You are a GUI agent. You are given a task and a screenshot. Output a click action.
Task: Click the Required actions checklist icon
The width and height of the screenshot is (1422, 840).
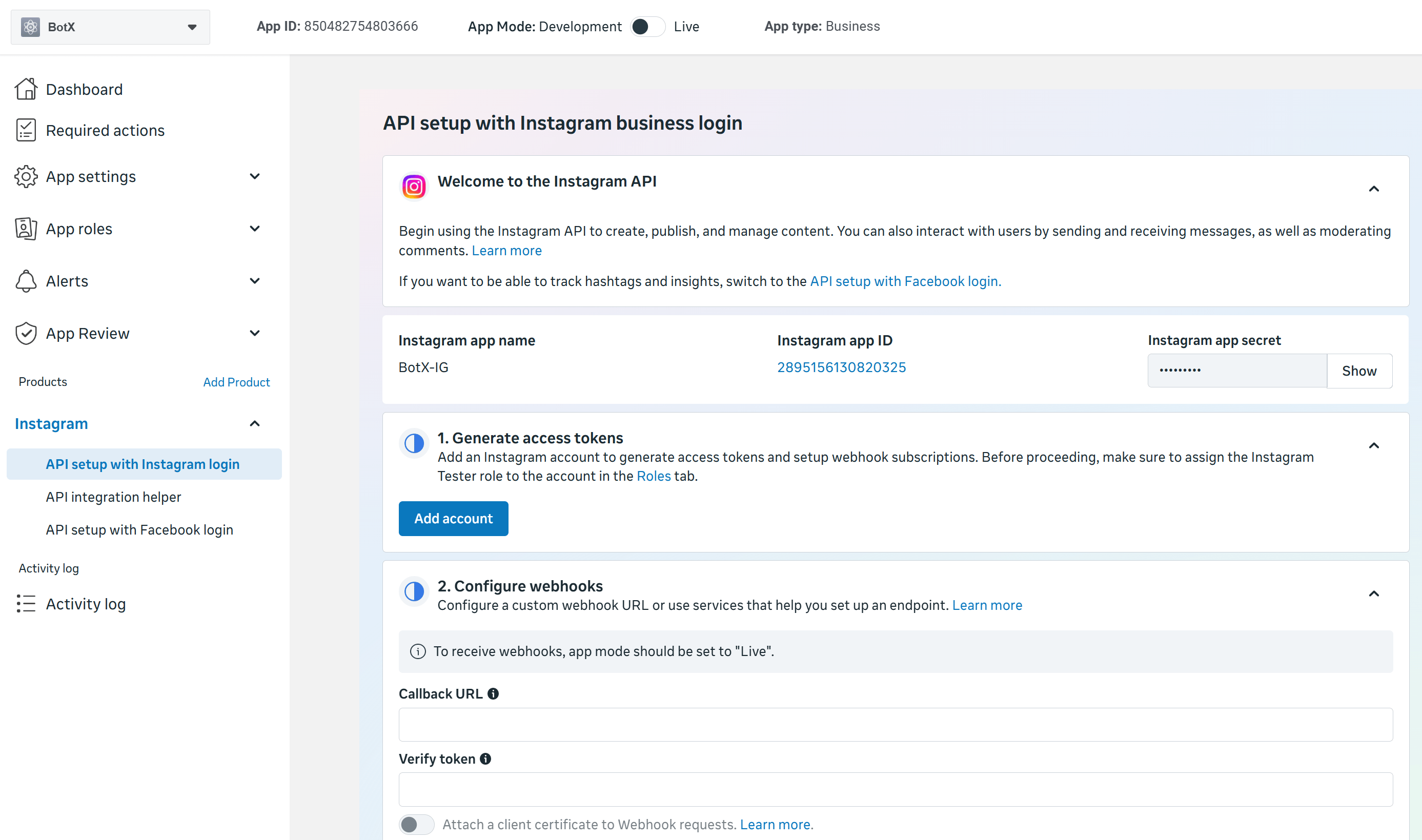click(26, 130)
